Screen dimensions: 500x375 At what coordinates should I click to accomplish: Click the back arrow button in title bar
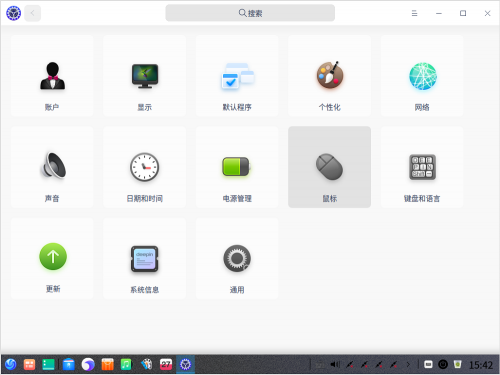[x=33, y=13]
